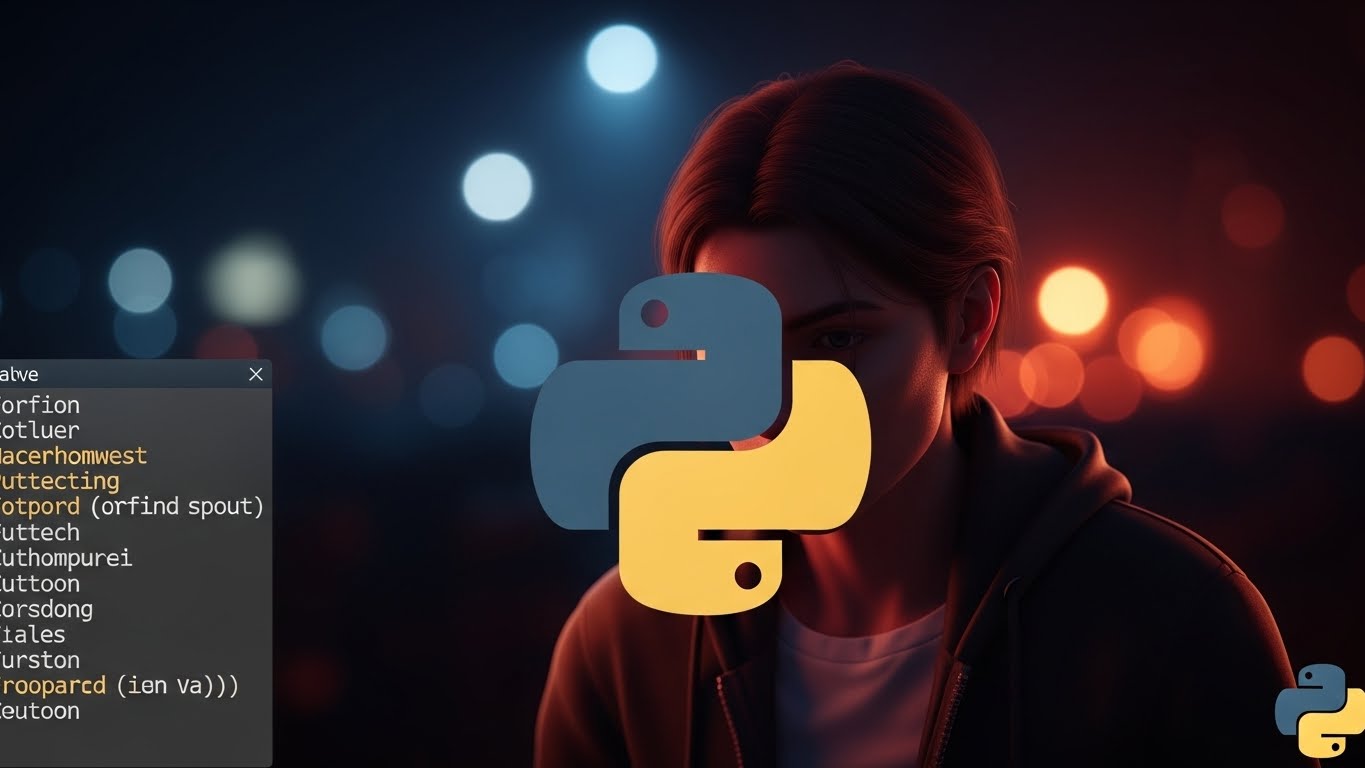Image resolution: width=1365 pixels, height=768 pixels.
Task: Click the '(ien va)))' text
Action: (x=177, y=686)
